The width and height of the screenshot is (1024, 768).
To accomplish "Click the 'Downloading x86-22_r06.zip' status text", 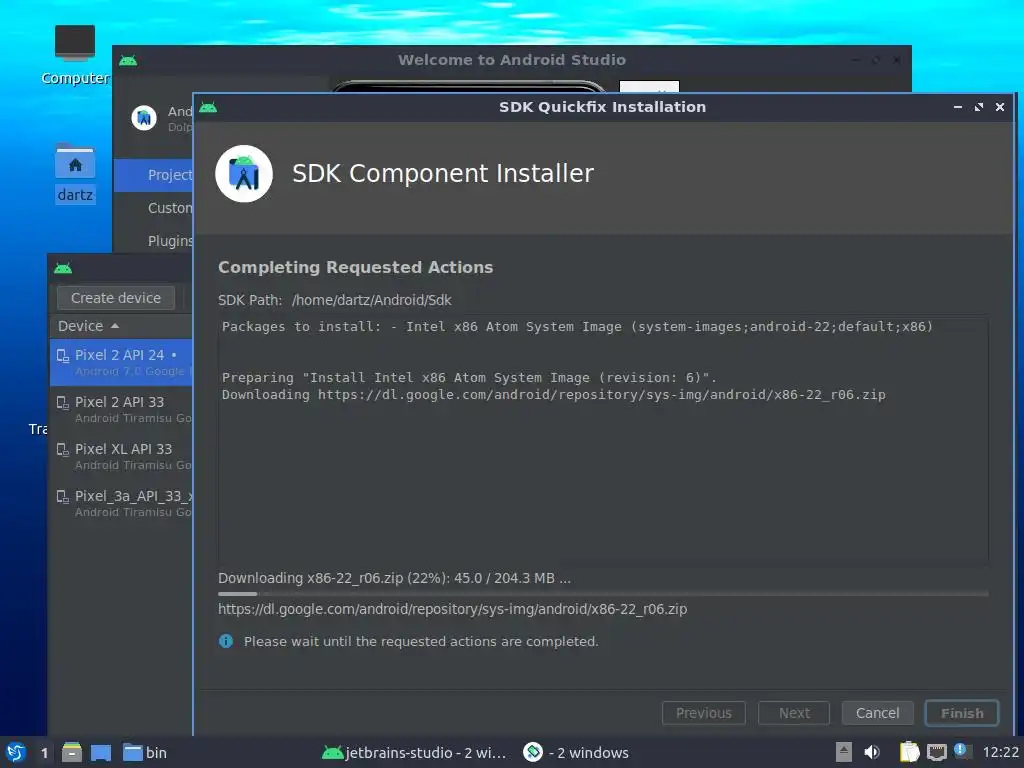I will pos(394,579).
